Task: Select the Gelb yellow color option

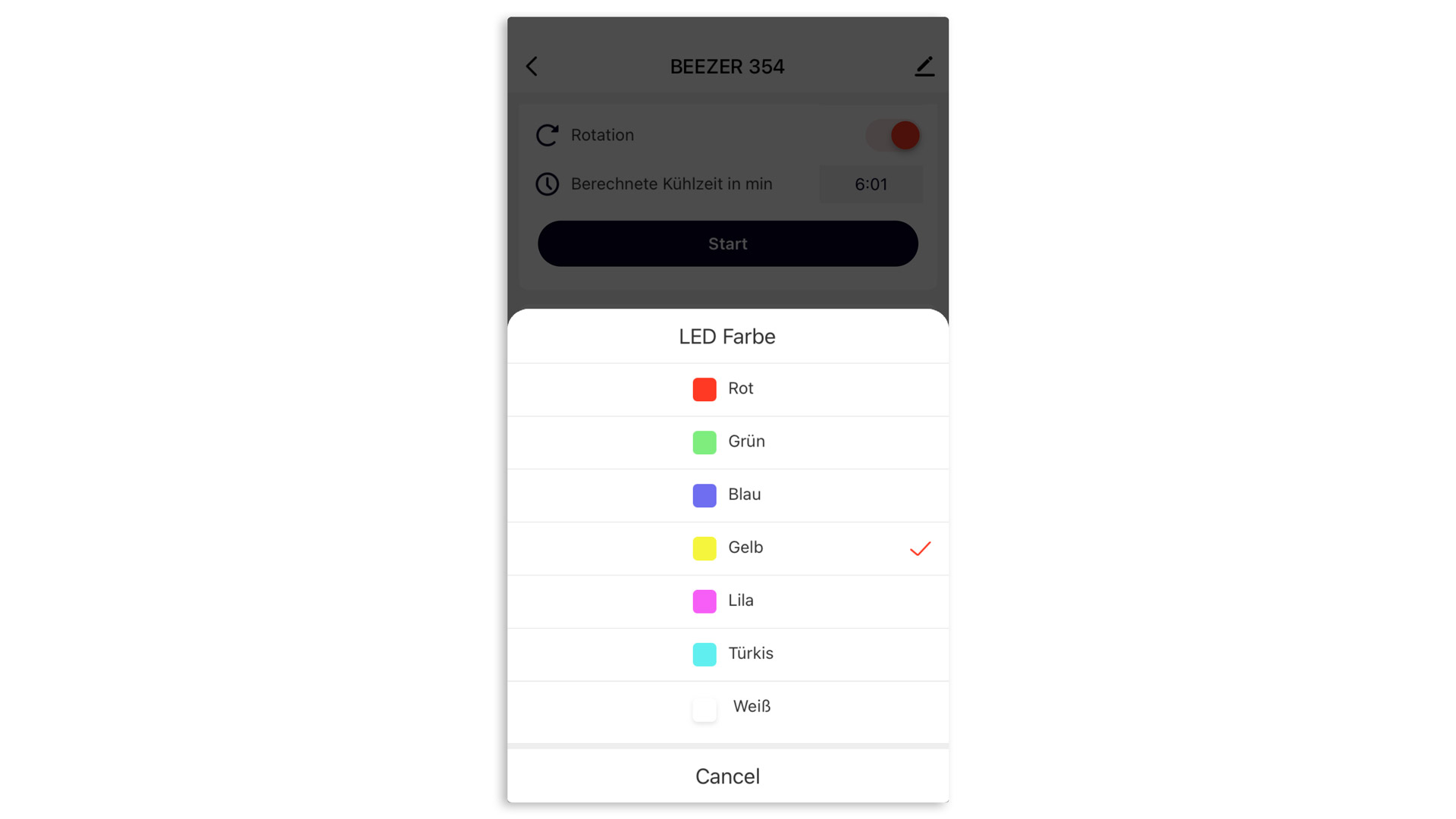Action: pyautogui.click(x=727, y=547)
